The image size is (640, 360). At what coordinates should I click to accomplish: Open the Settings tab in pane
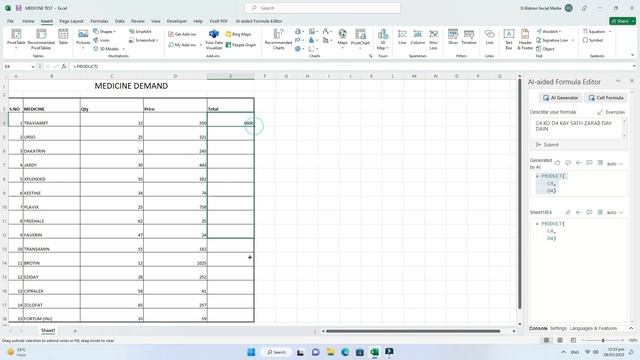click(x=558, y=328)
